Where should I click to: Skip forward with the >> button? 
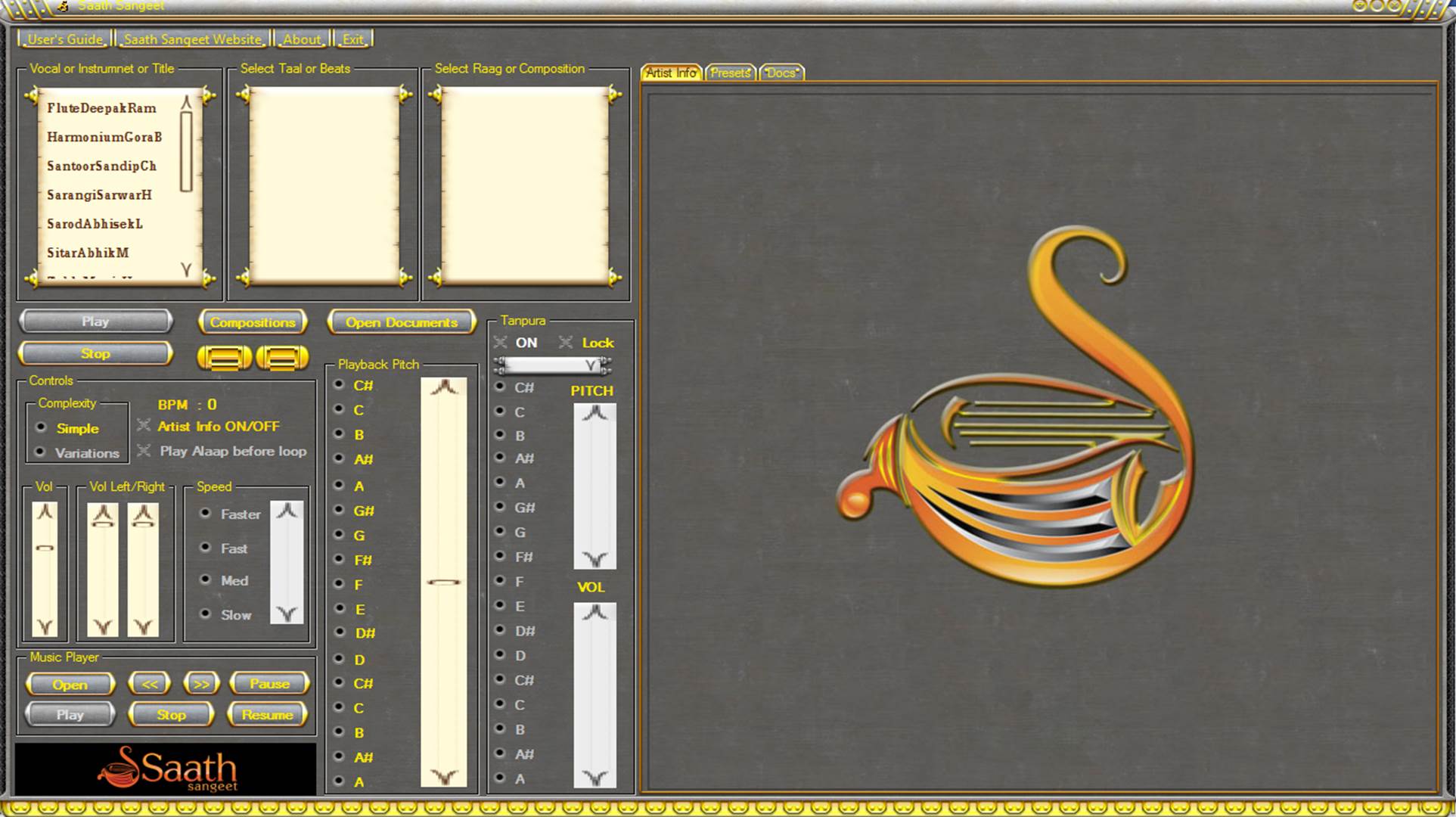click(x=200, y=684)
